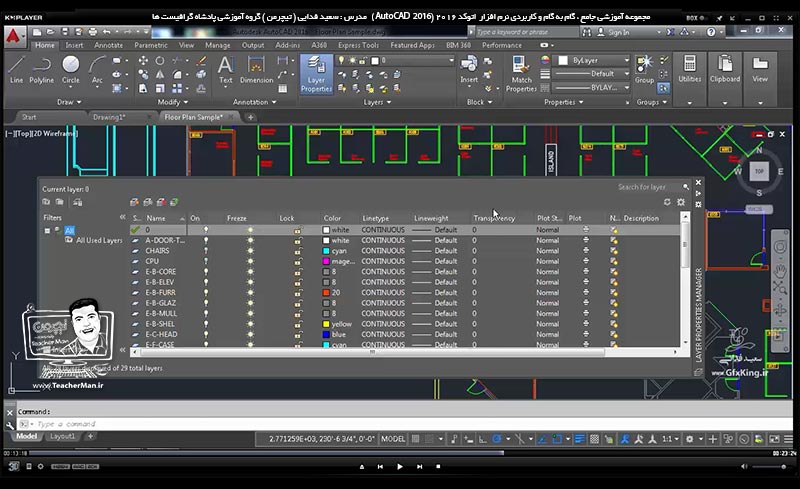This screenshot has height=489, width=800.
Task: Click the AutoCAD application menu button
Action: [14, 36]
